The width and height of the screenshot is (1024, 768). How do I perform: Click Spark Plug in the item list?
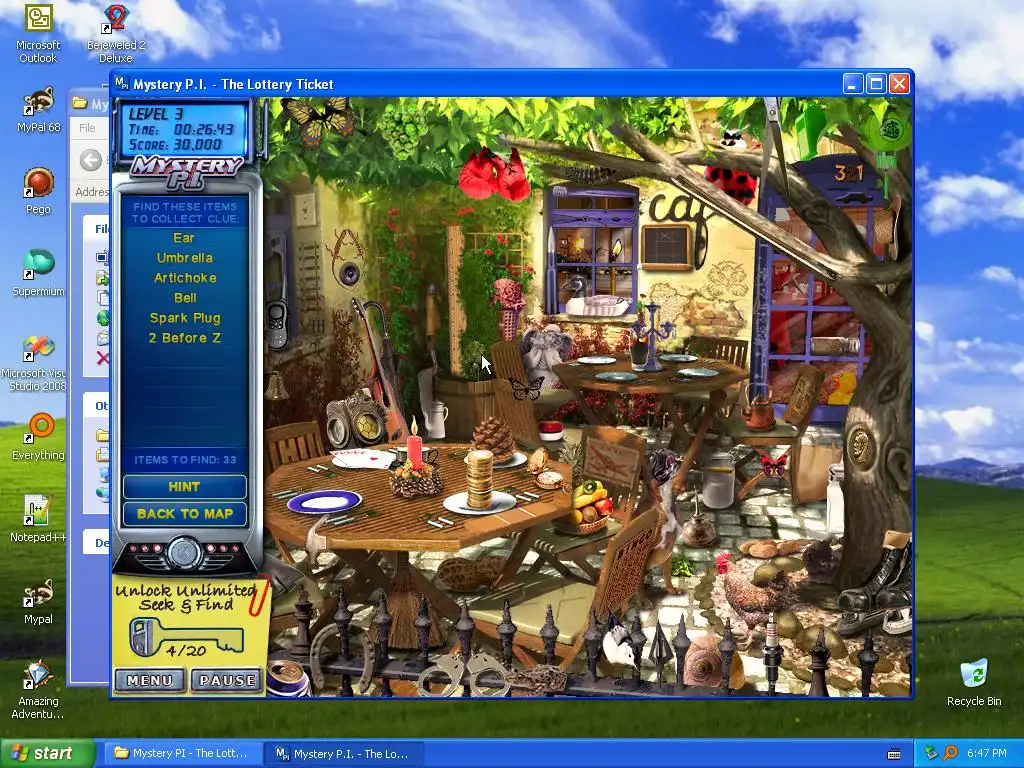[185, 318]
